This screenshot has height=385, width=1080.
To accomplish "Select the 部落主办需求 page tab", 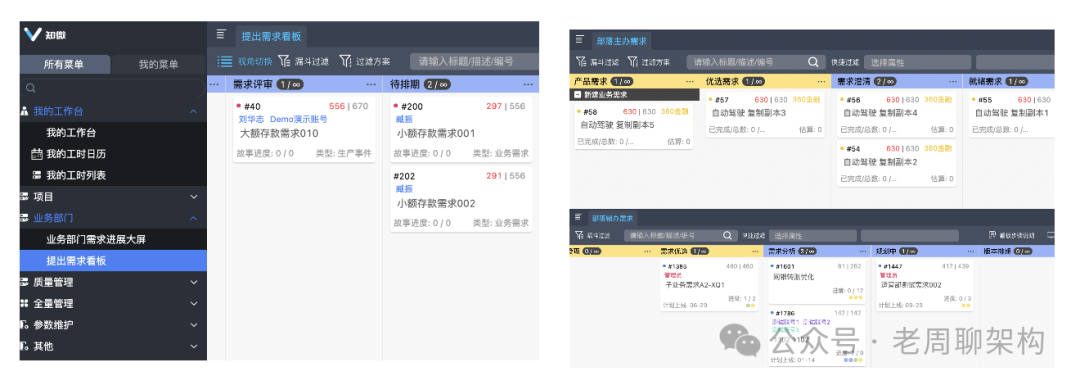I will pos(621,41).
